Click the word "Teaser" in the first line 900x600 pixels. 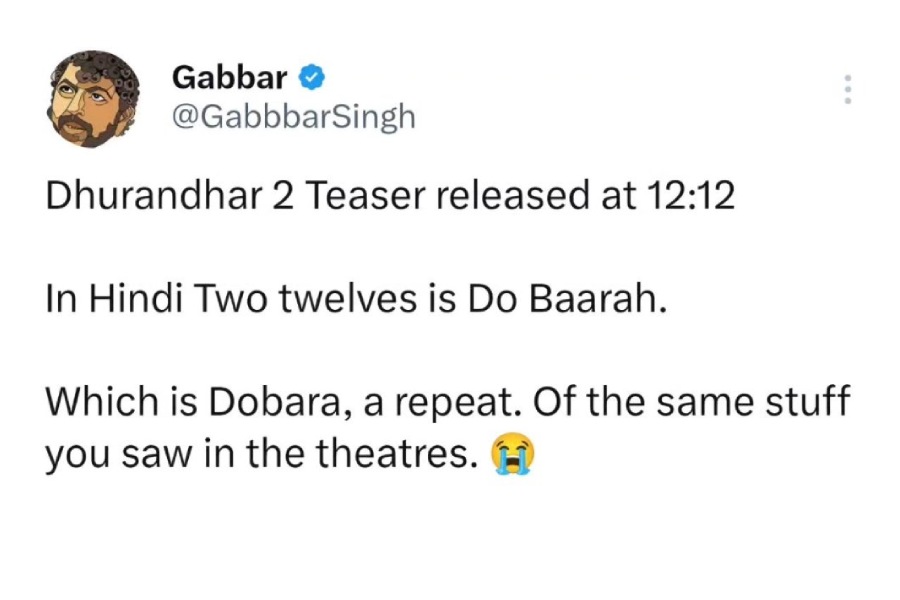coord(358,196)
